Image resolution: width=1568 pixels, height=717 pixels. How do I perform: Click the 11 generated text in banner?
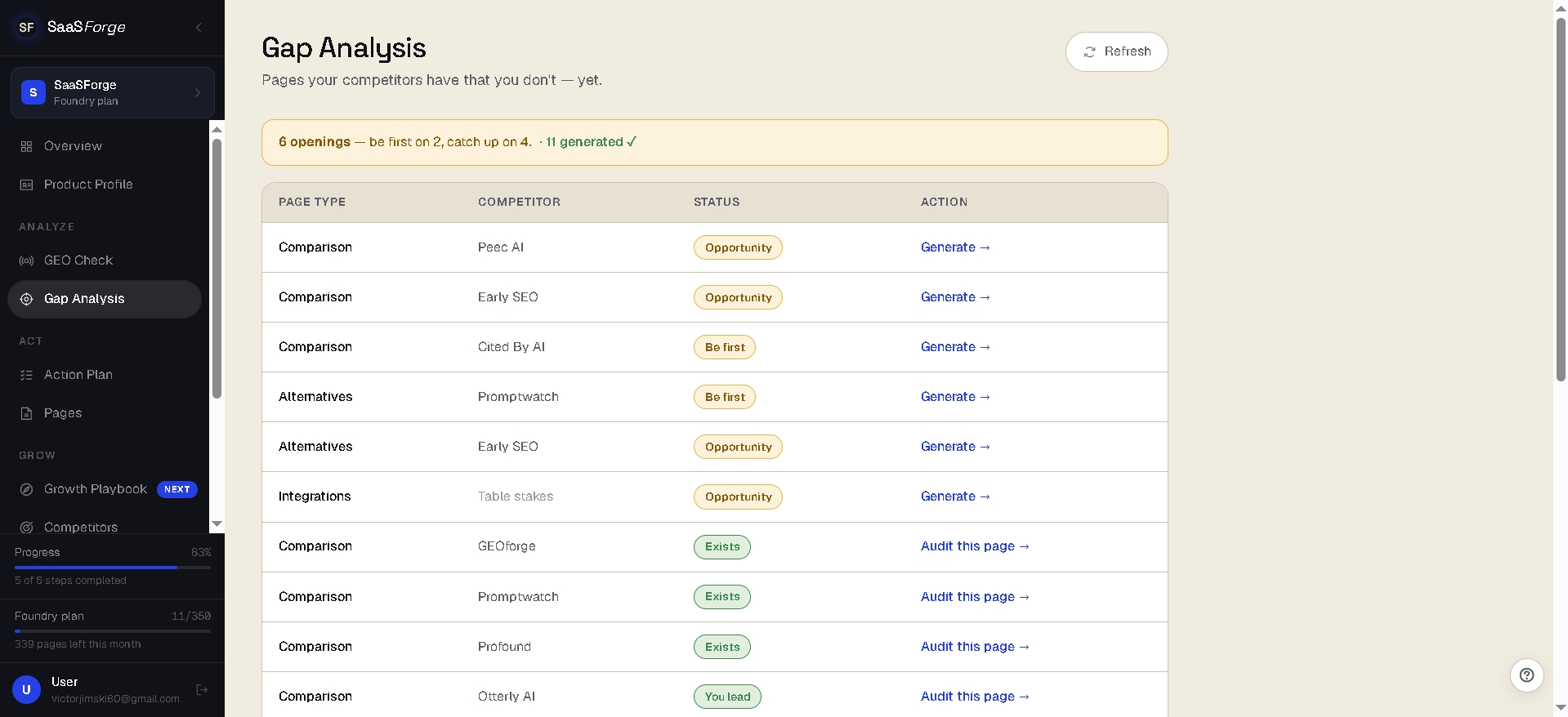click(591, 142)
